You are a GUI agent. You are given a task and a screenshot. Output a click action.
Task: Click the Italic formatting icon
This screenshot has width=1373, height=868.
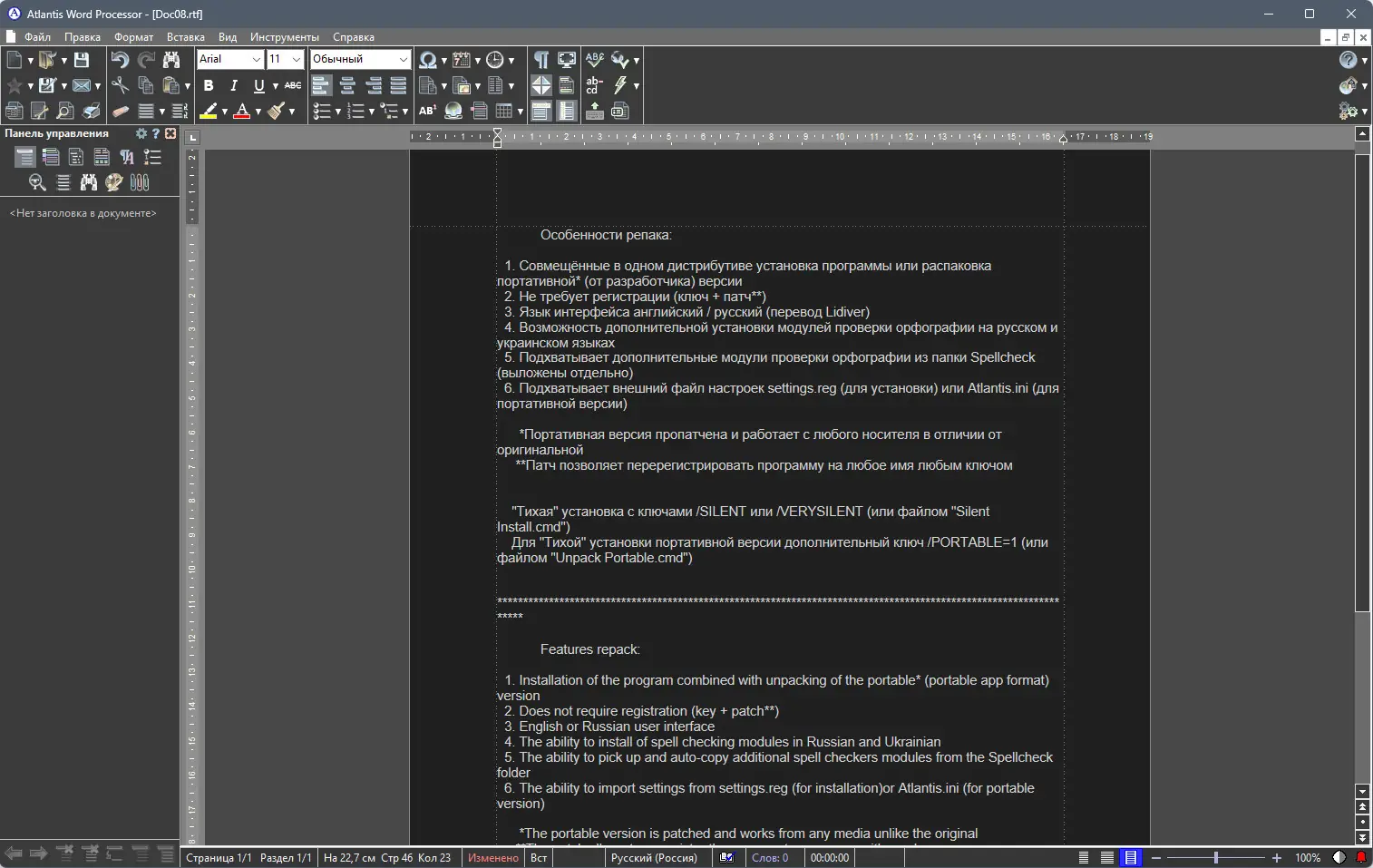(x=233, y=85)
